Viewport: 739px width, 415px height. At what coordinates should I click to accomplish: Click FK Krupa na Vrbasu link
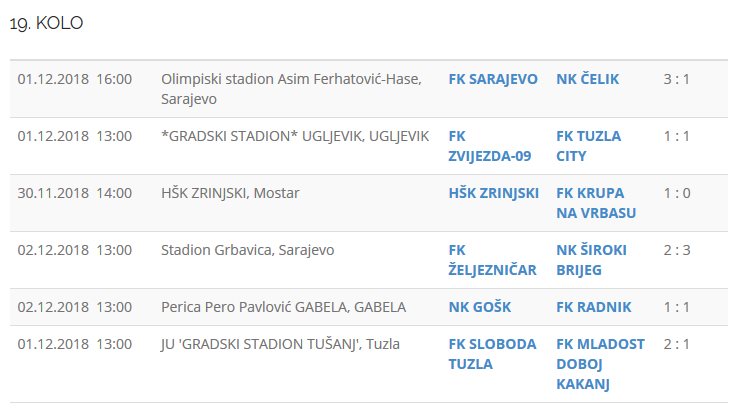click(x=596, y=203)
